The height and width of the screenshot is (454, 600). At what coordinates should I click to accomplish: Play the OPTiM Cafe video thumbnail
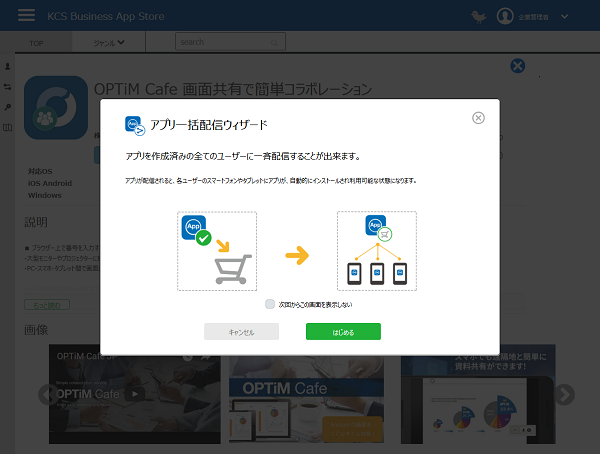coord(135,394)
